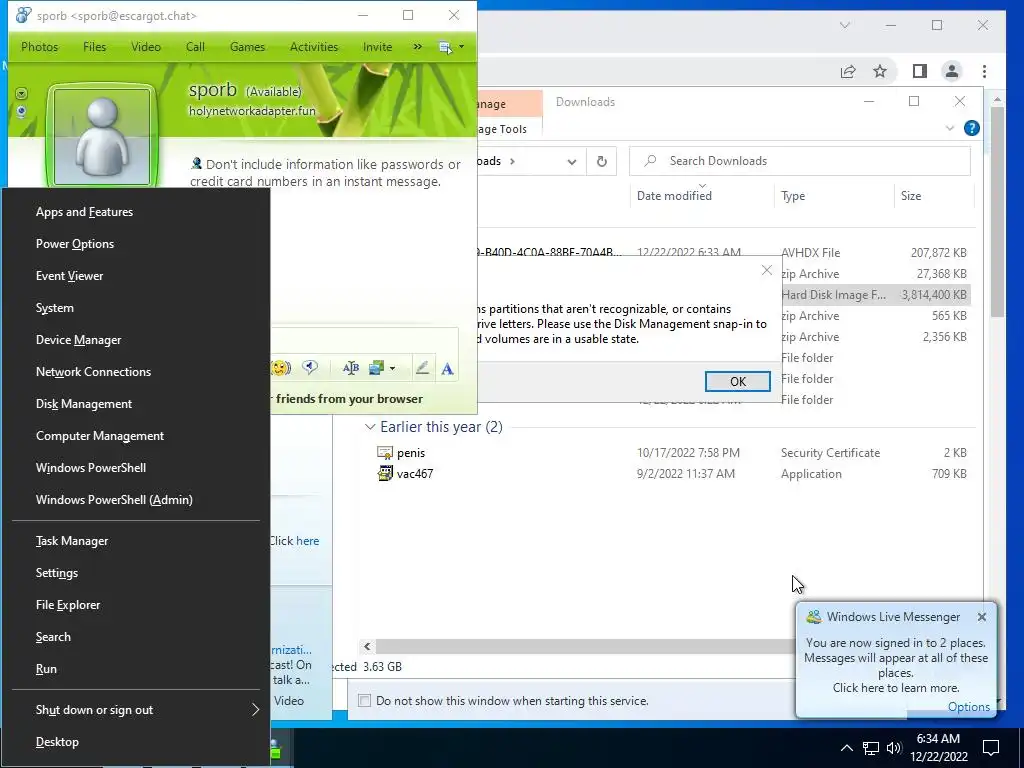Open the background picture dropdown arrow

pyautogui.click(x=392, y=369)
